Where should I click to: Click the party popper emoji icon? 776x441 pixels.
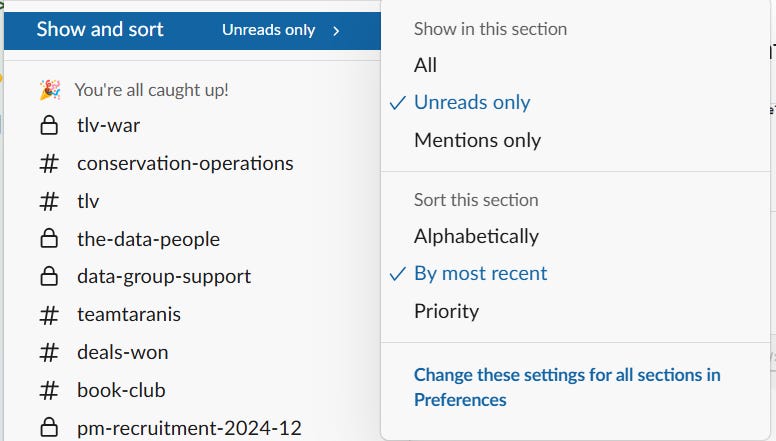pyautogui.click(x=50, y=90)
